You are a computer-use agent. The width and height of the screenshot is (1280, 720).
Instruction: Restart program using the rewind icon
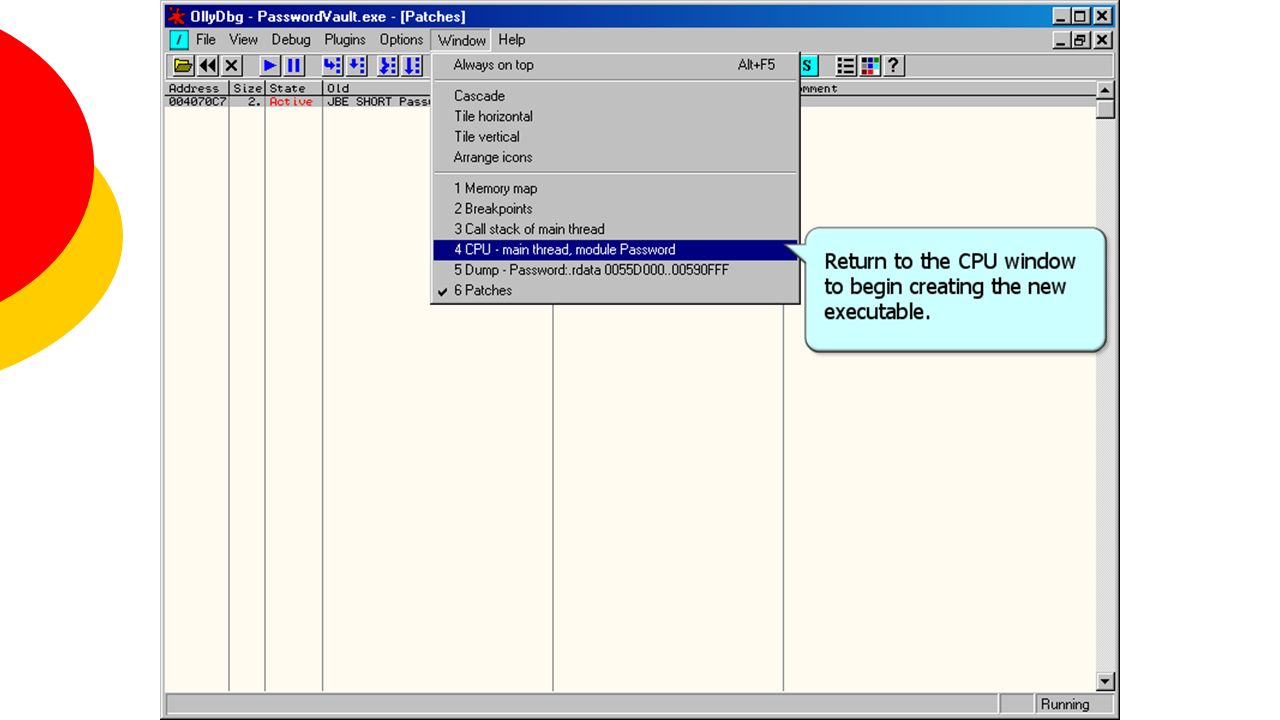(207, 66)
